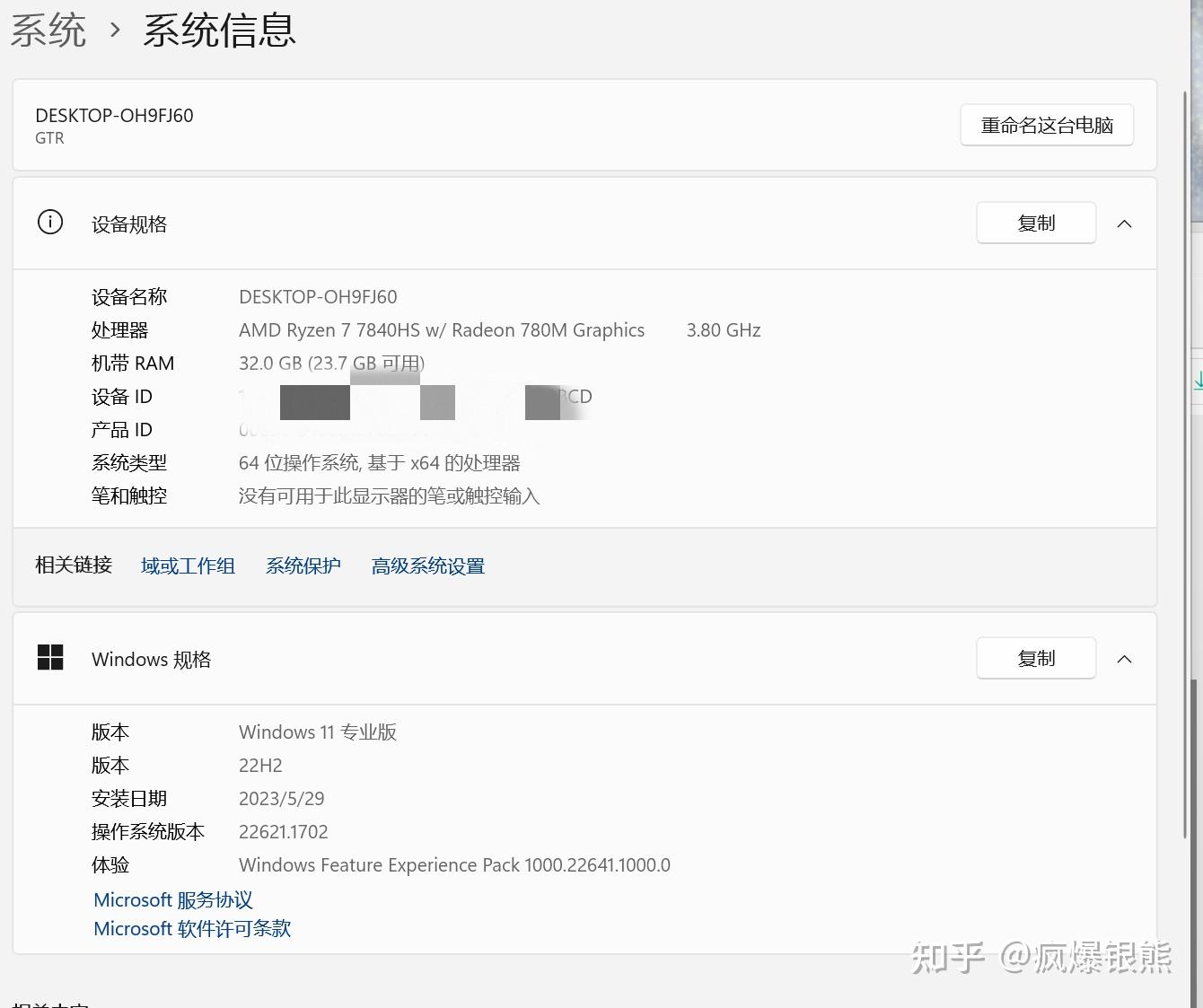
Task: Open the 域或工作组 link
Action: (x=188, y=565)
